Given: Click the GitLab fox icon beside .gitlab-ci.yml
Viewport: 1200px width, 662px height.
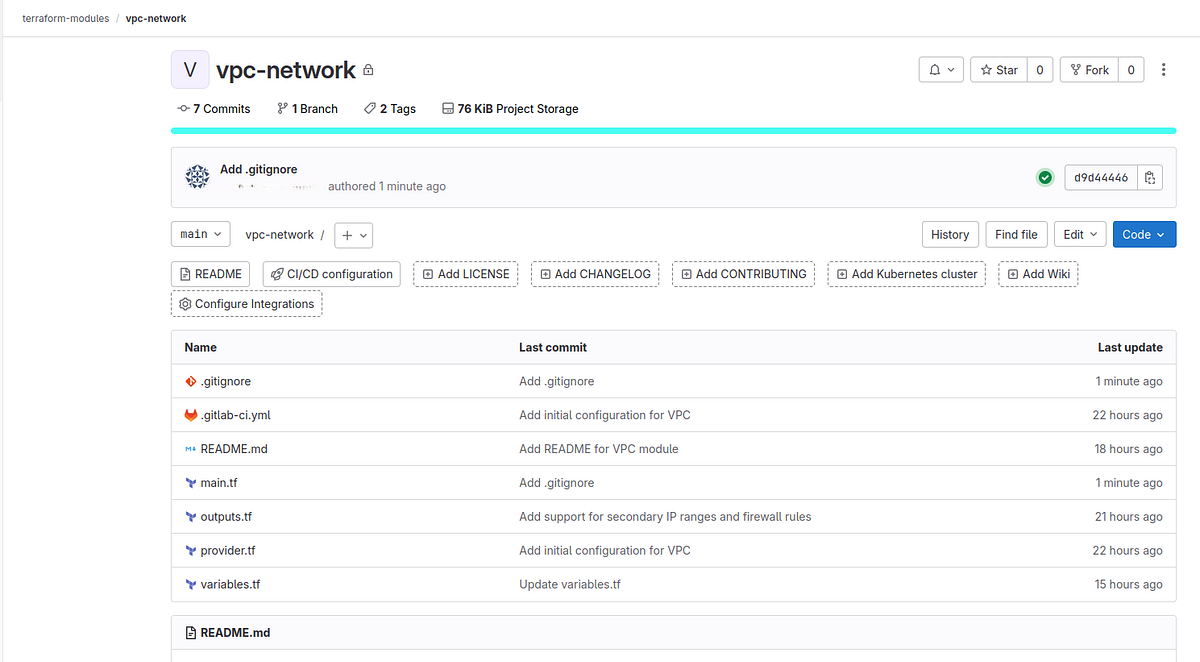Looking at the screenshot, I should 191,415.
